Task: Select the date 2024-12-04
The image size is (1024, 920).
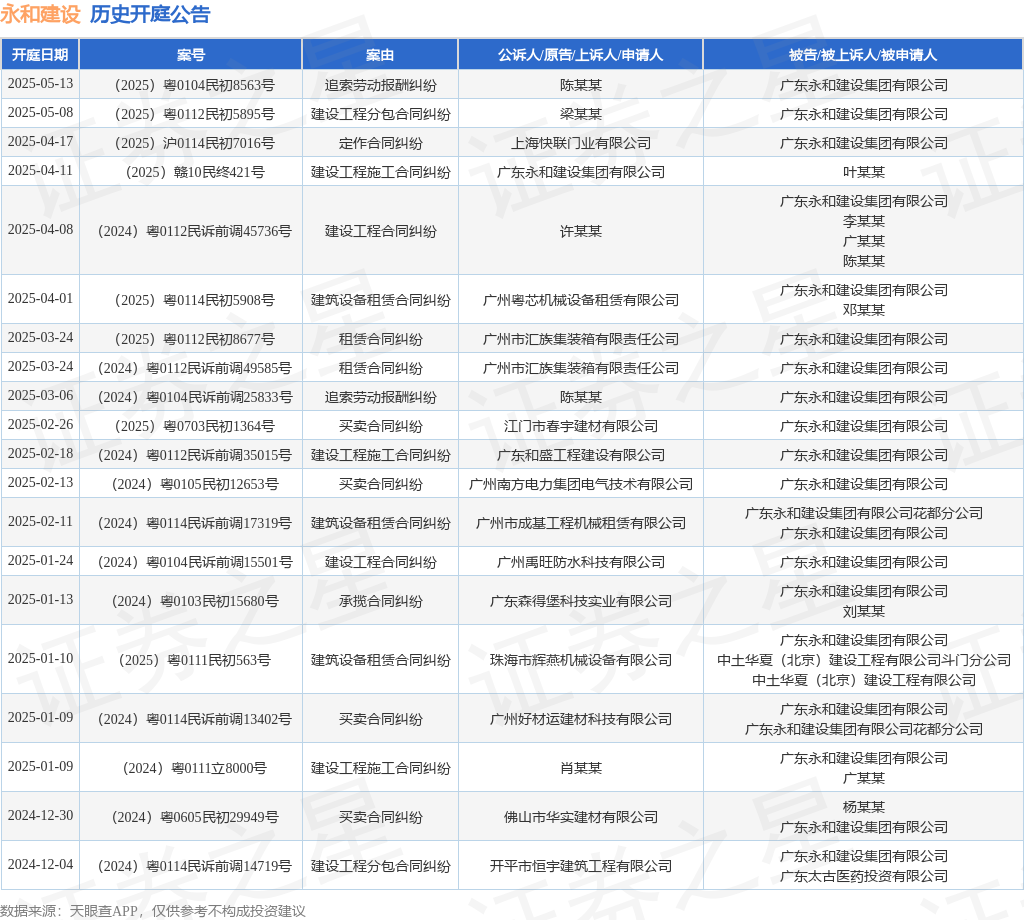Action: (x=40, y=864)
